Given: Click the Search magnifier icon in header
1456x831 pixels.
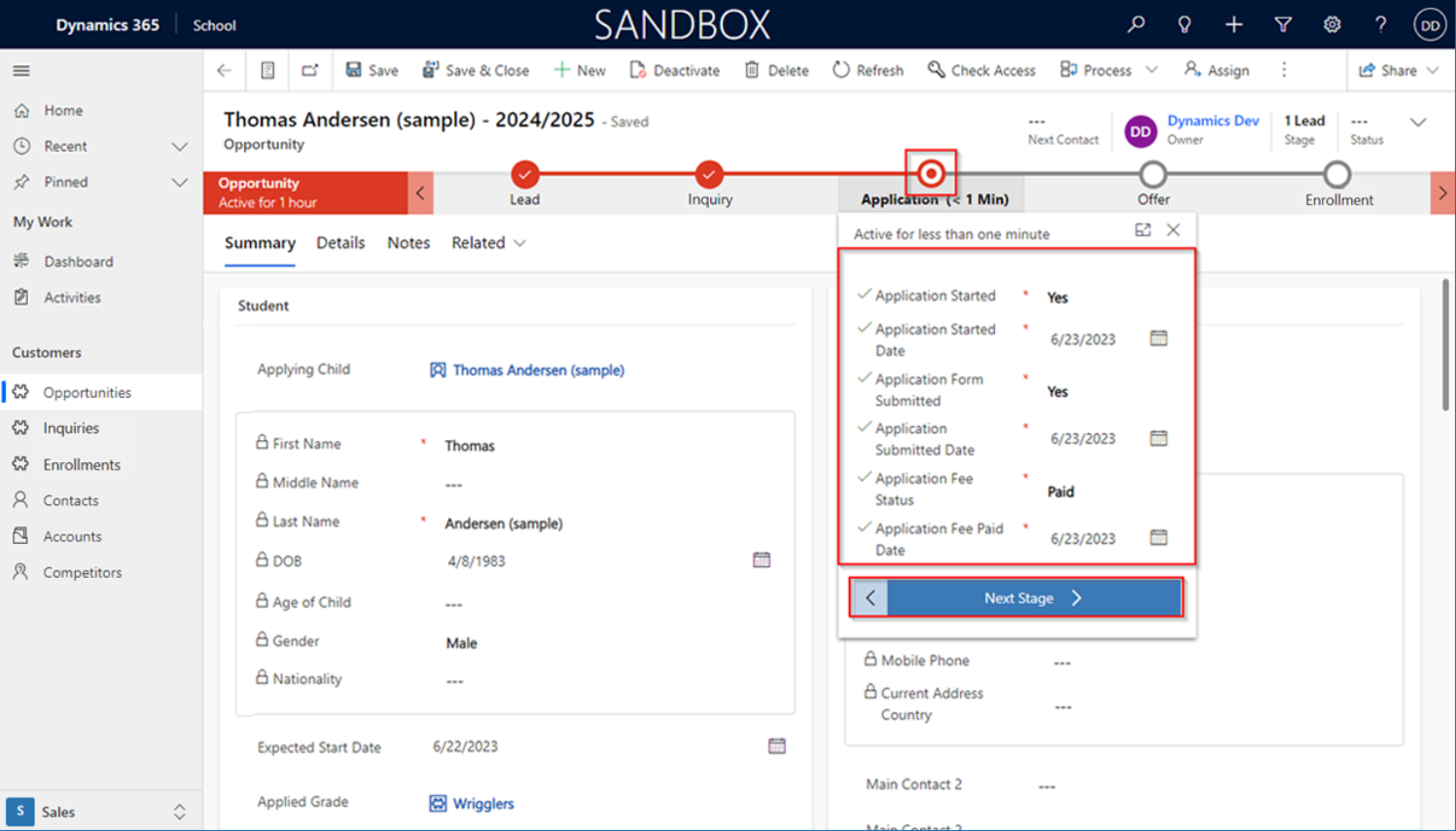Looking at the screenshot, I should click(x=1135, y=24).
